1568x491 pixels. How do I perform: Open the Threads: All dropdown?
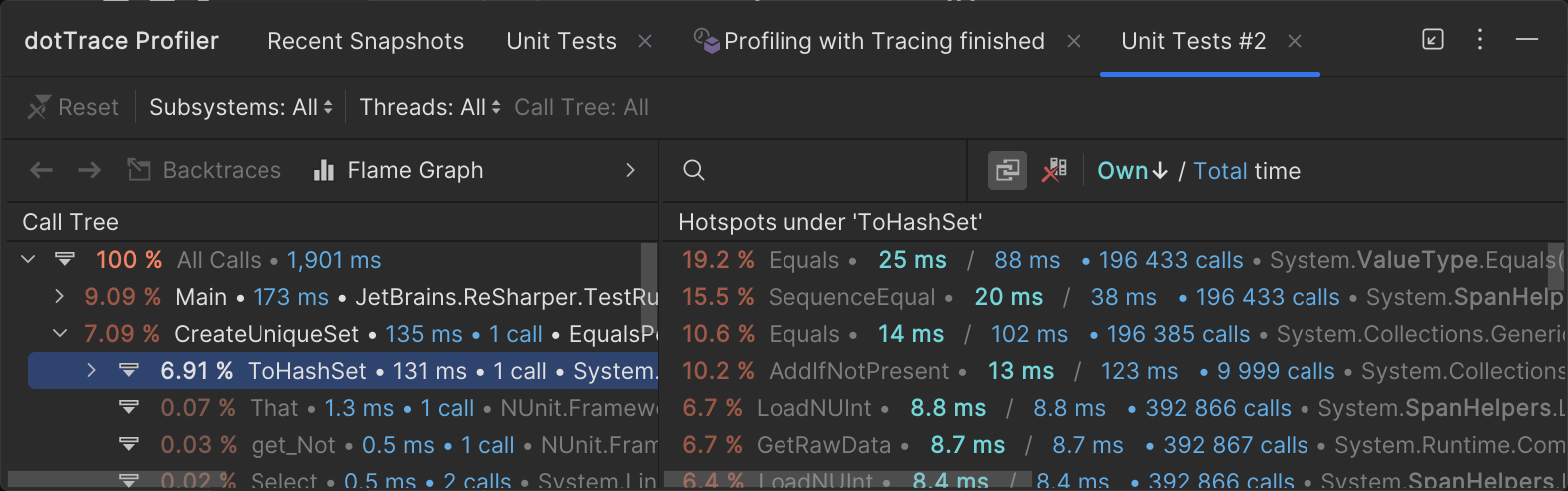[429, 107]
